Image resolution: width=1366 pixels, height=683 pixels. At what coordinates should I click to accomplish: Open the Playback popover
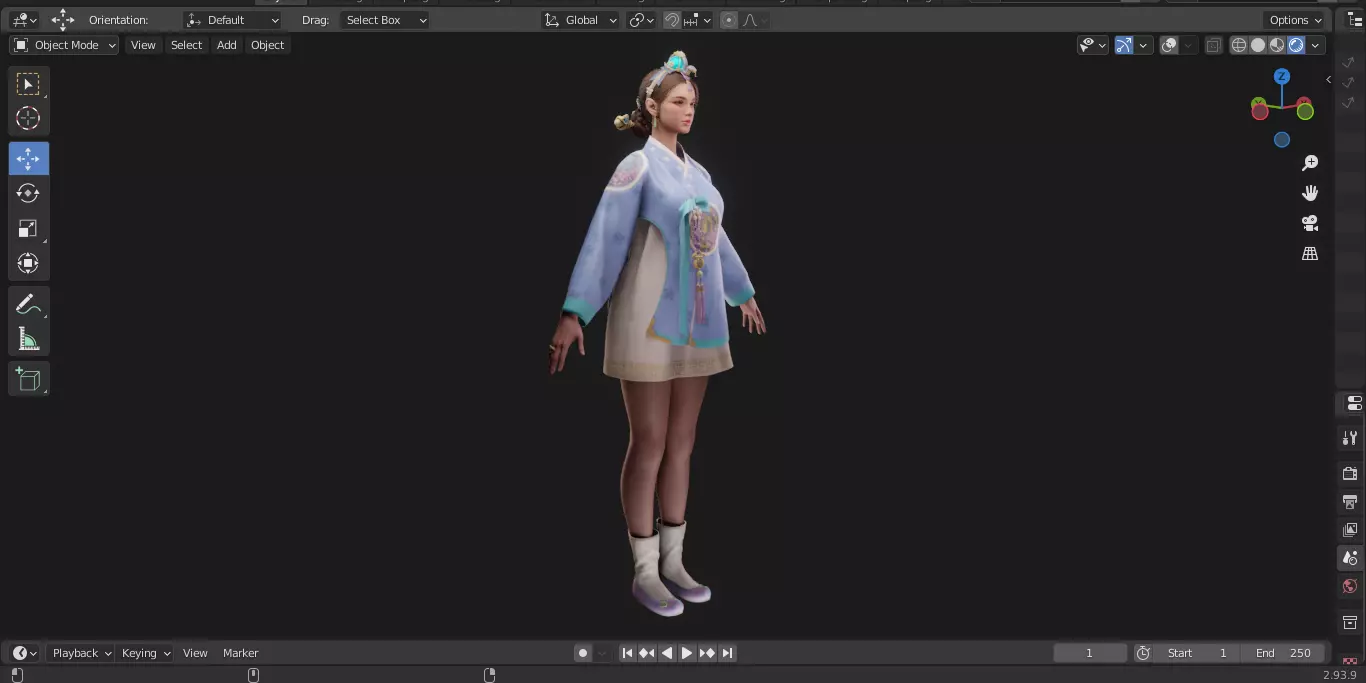click(x=82, y=653)
